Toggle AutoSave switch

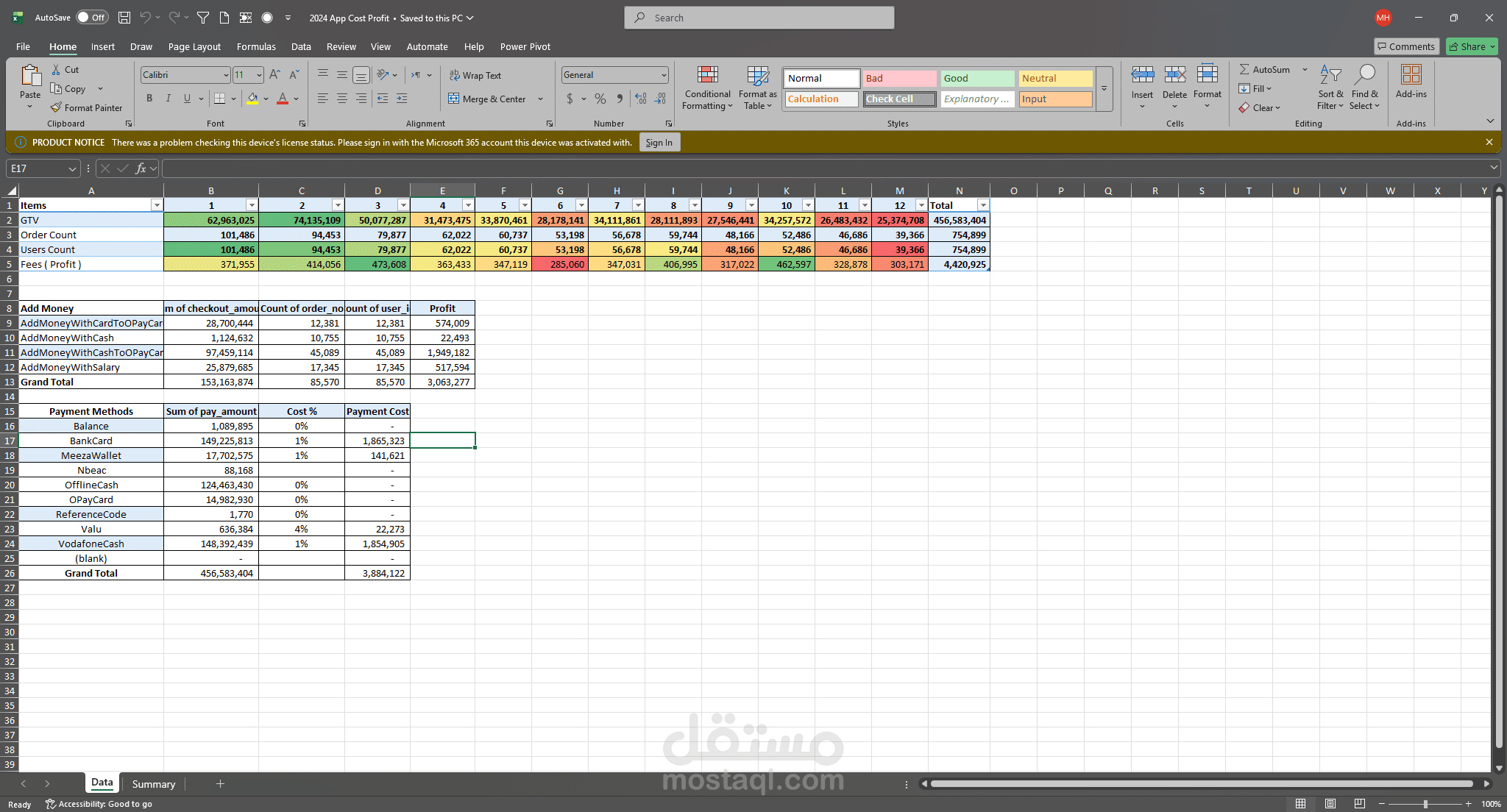click(92, 18)
